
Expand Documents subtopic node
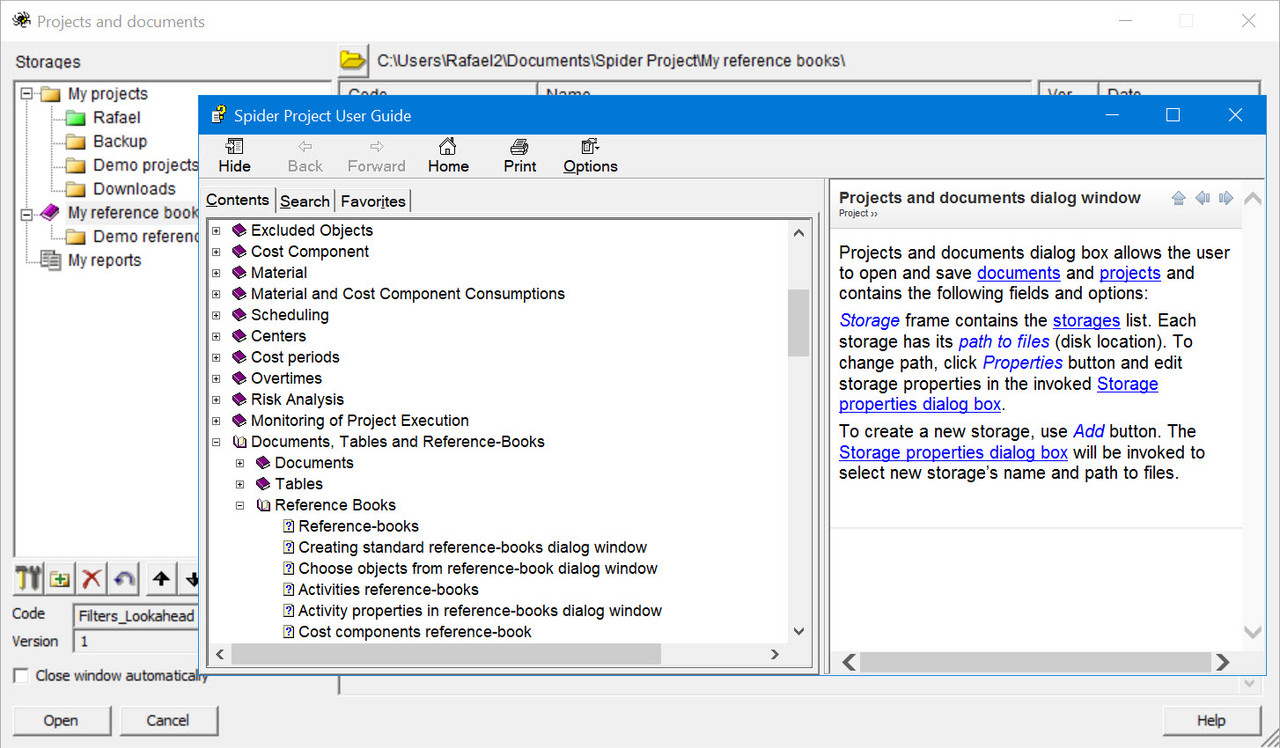click(240, 462)
